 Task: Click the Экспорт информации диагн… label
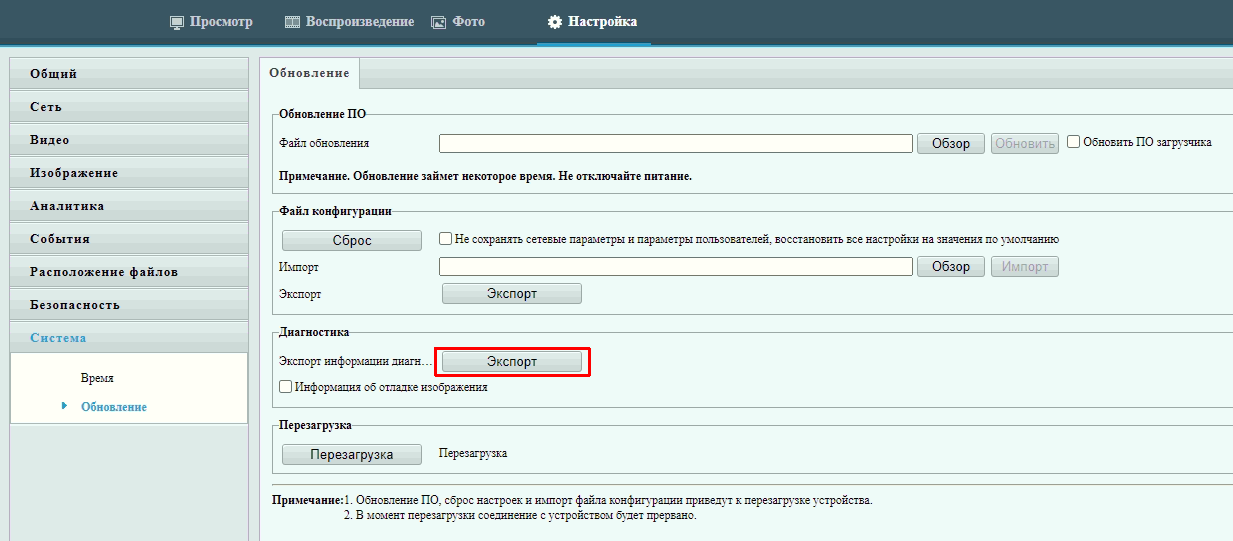[x=358, y=361]
